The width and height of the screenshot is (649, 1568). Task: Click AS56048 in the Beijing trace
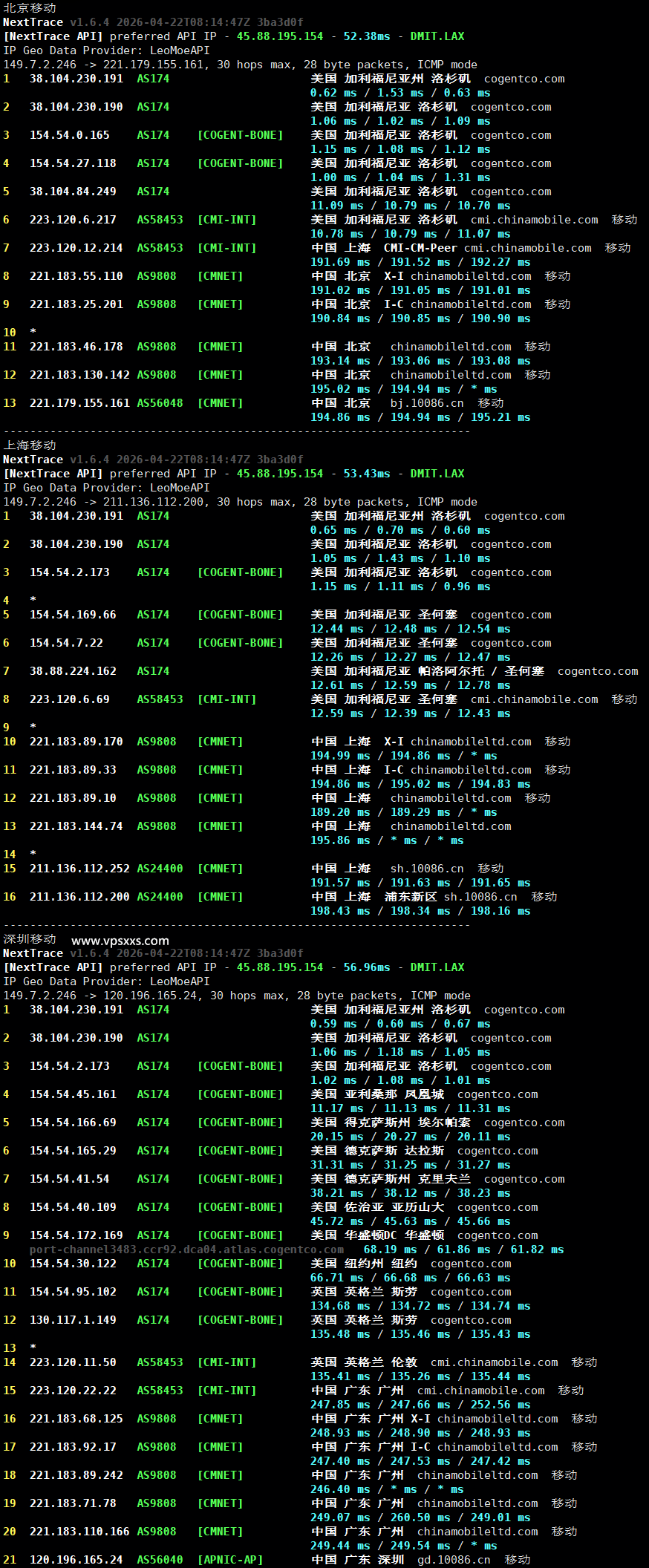(160, 403)
